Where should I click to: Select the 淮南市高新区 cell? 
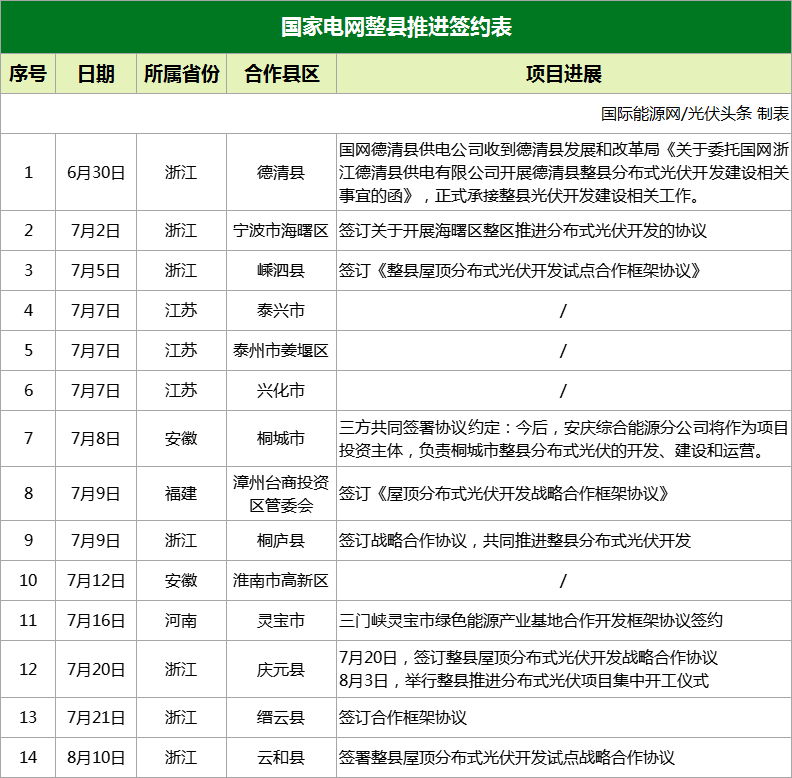coord(281,580)
